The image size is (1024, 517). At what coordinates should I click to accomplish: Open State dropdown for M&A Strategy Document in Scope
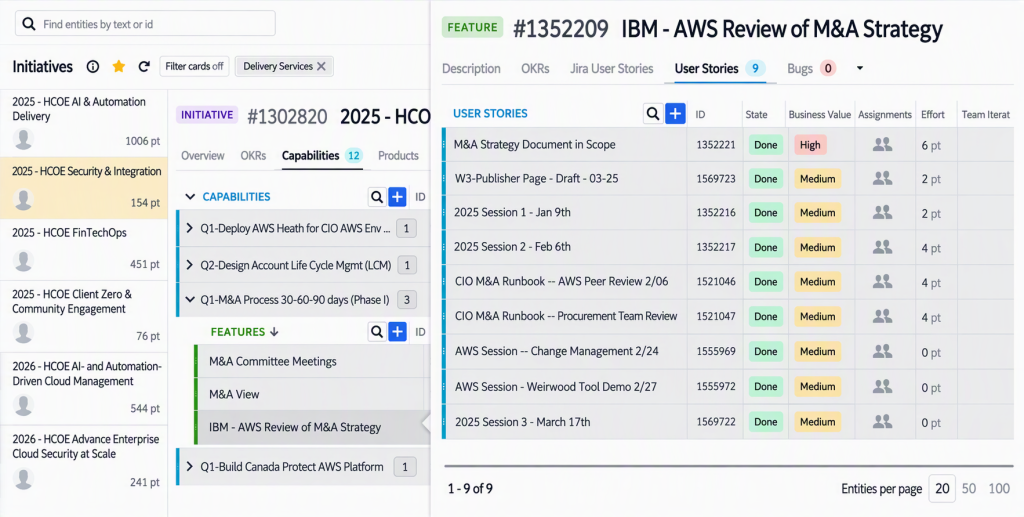tap(765, 145)
